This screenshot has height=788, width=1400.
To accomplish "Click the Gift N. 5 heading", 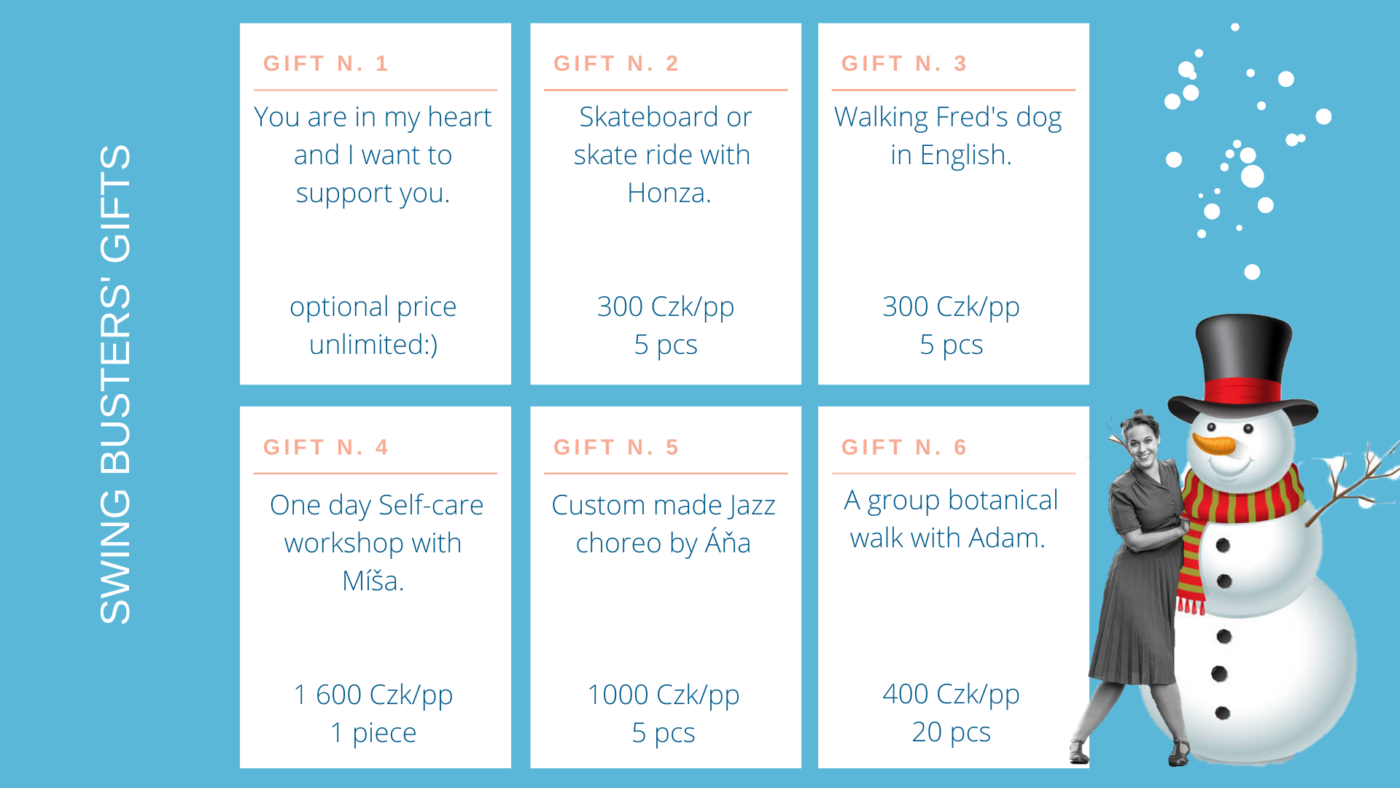I will pos(616,447).
